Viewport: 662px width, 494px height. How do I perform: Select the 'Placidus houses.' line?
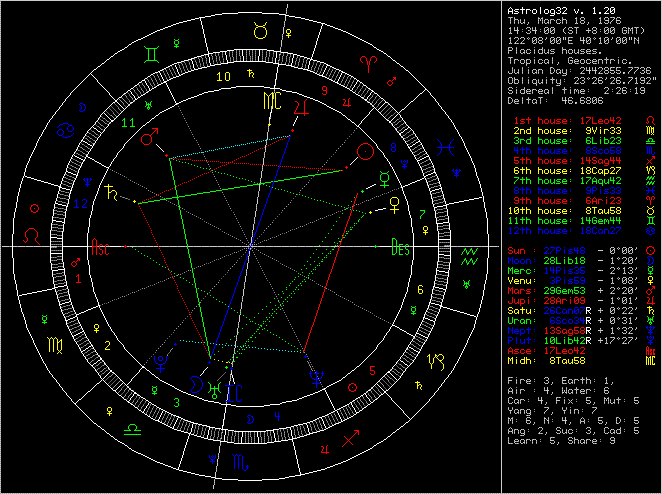pyautogui.click(x=555, y=51)
